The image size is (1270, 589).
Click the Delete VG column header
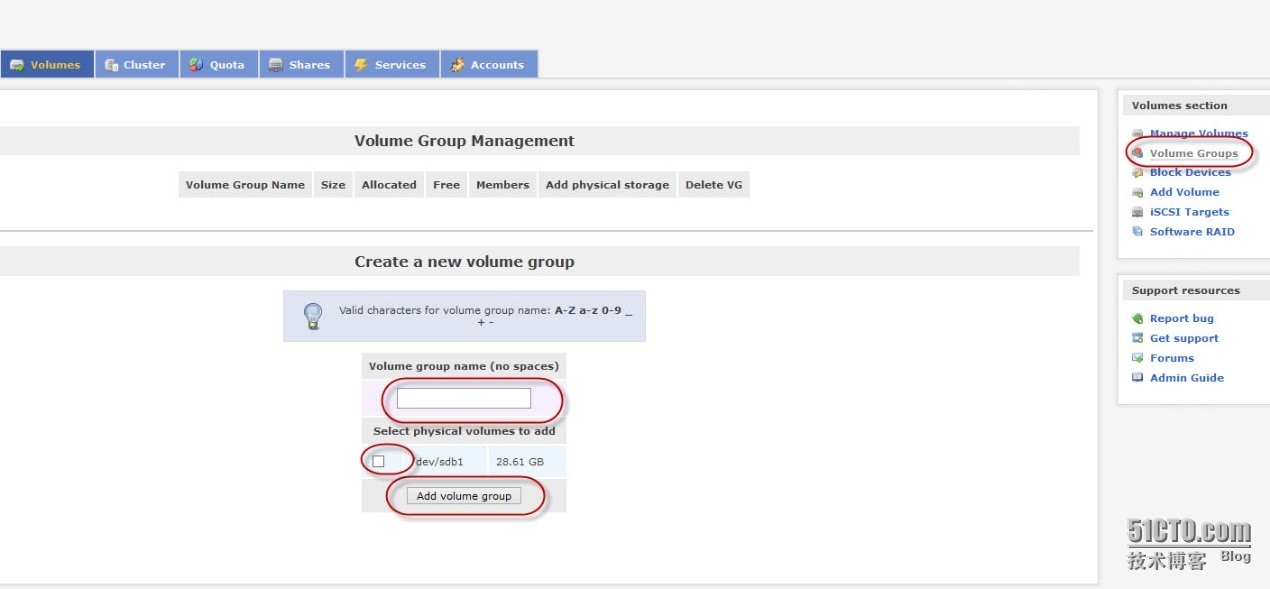click(714, 185)
